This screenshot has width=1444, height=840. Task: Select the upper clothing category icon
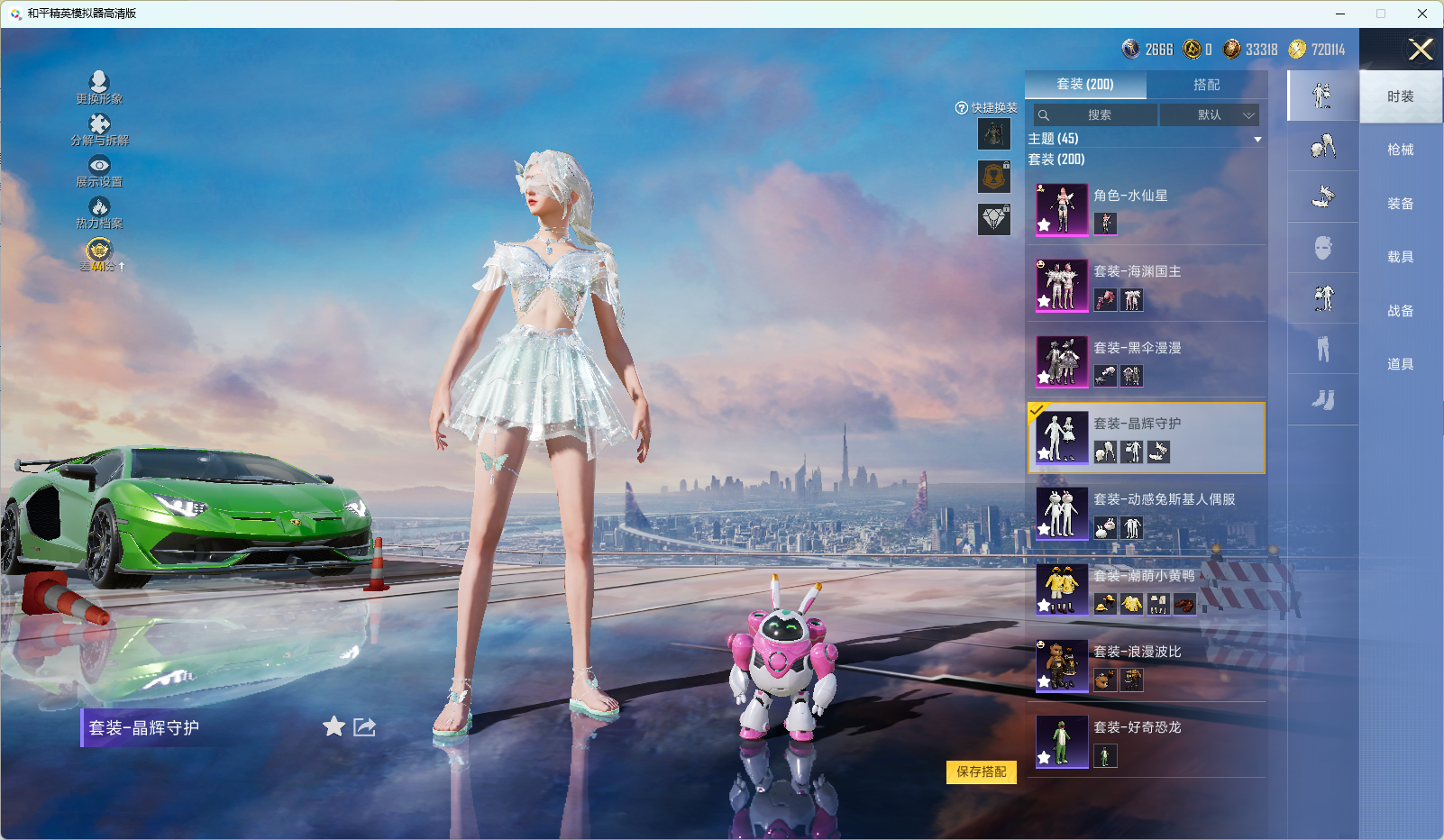click(x=1323, y=298)
